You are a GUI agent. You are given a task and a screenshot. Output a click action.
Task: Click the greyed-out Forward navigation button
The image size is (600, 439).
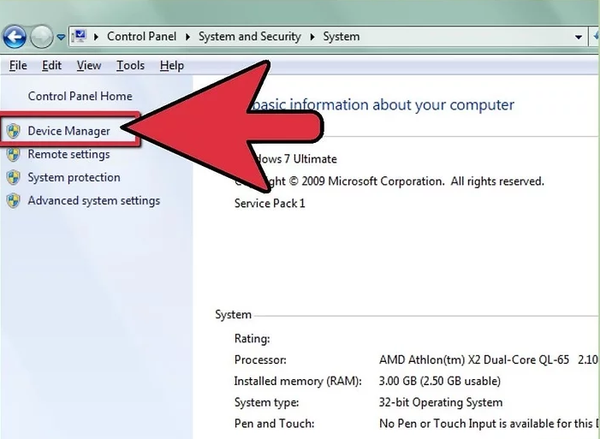[42, 38]
